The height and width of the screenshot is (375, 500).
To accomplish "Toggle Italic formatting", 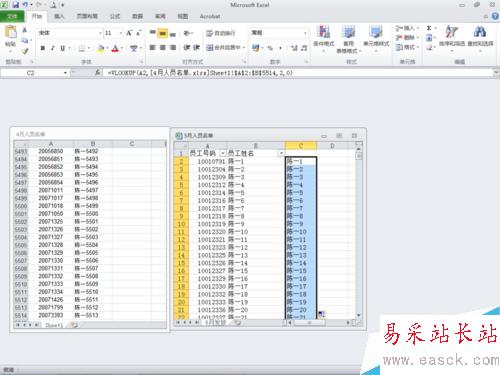I will point(53,49).
